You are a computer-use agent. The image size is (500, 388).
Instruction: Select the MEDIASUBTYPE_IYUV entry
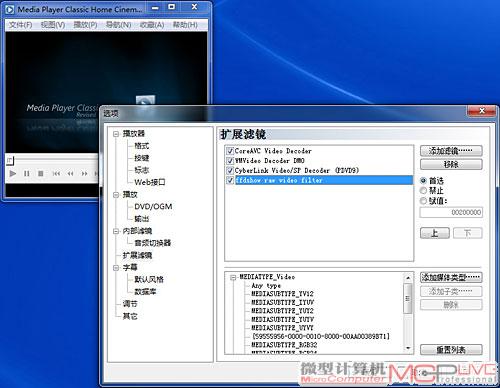click(x=282, y=303)
